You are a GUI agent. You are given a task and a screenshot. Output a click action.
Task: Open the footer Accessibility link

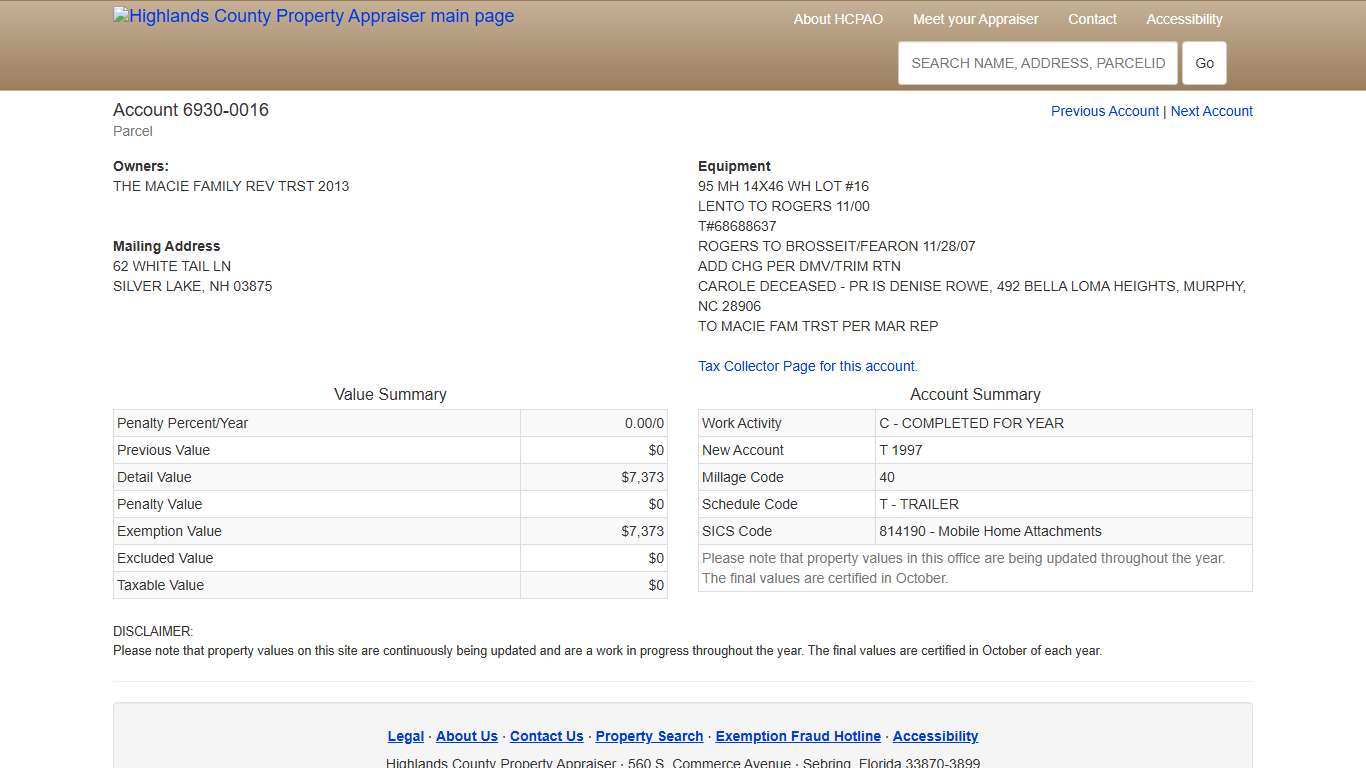935,736
